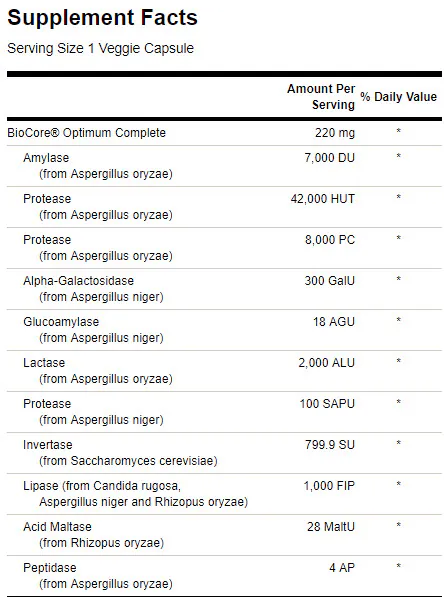The width and height of the screenshot is (444, 597).
Task: Click the % Daily Value column header
Action: [x=398, y=97]
